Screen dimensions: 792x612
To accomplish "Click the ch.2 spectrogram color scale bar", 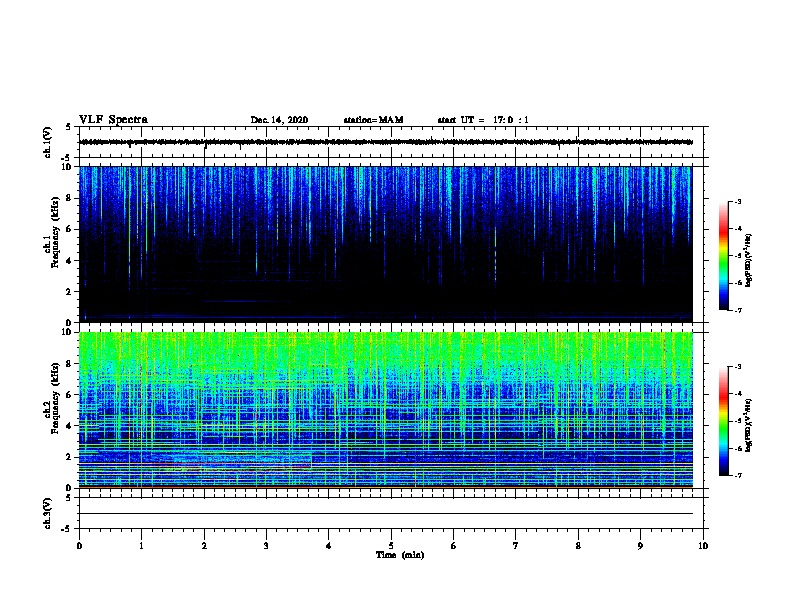I will coord(723,421).
